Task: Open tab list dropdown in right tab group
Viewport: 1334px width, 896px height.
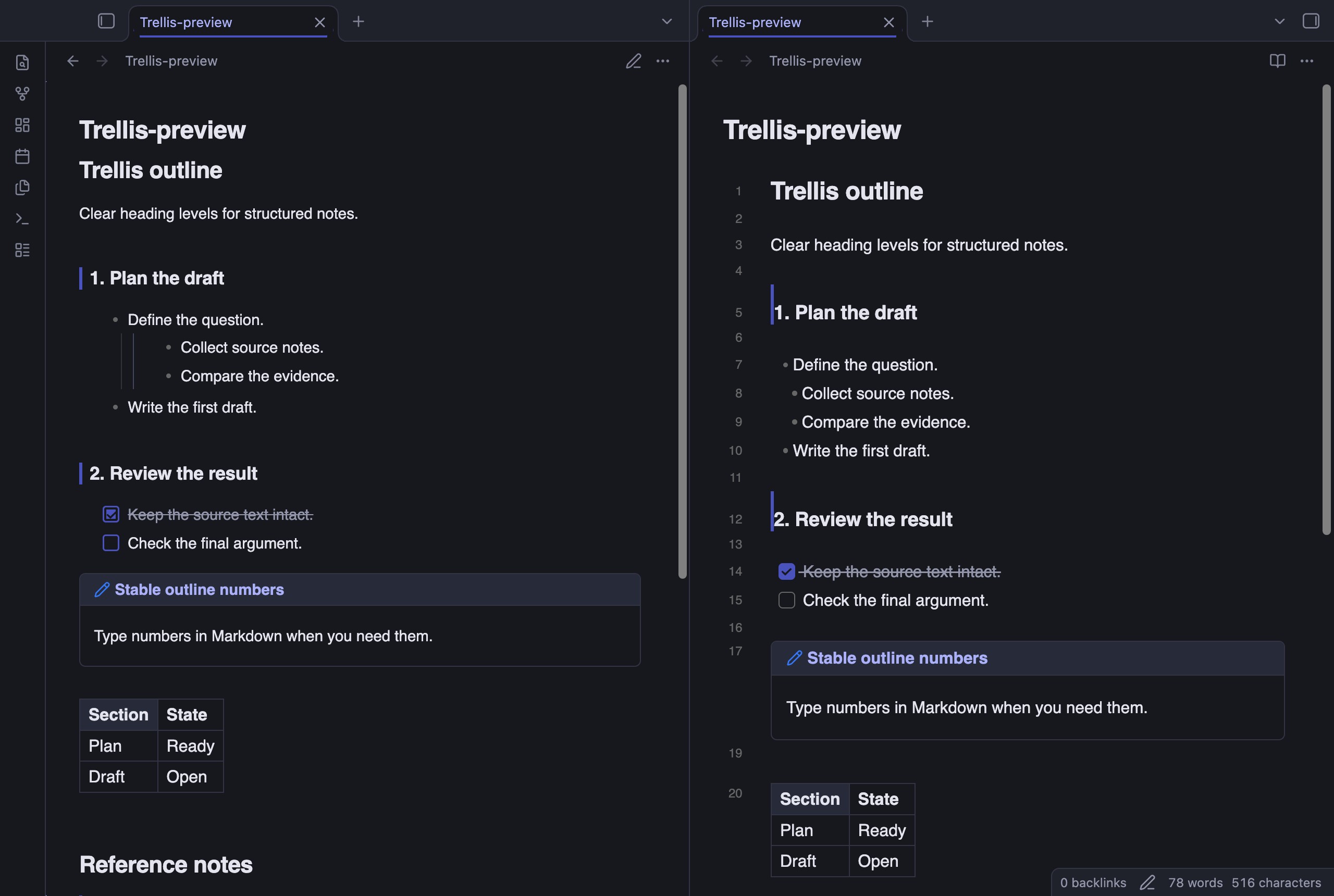Action: click(x=1280, y=22)
